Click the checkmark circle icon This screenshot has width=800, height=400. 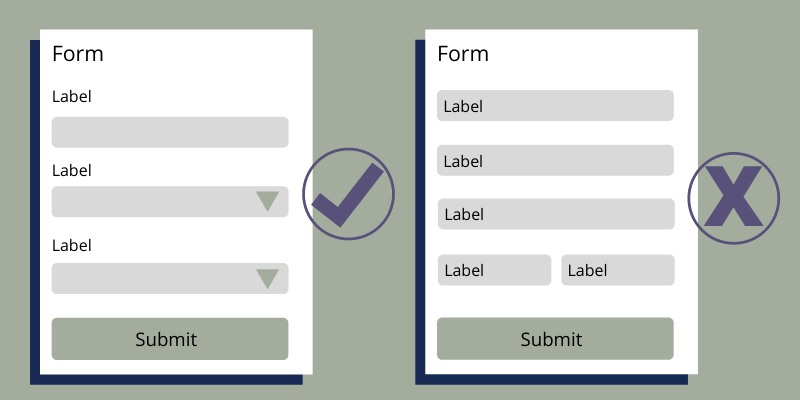[x=348, y=194]
